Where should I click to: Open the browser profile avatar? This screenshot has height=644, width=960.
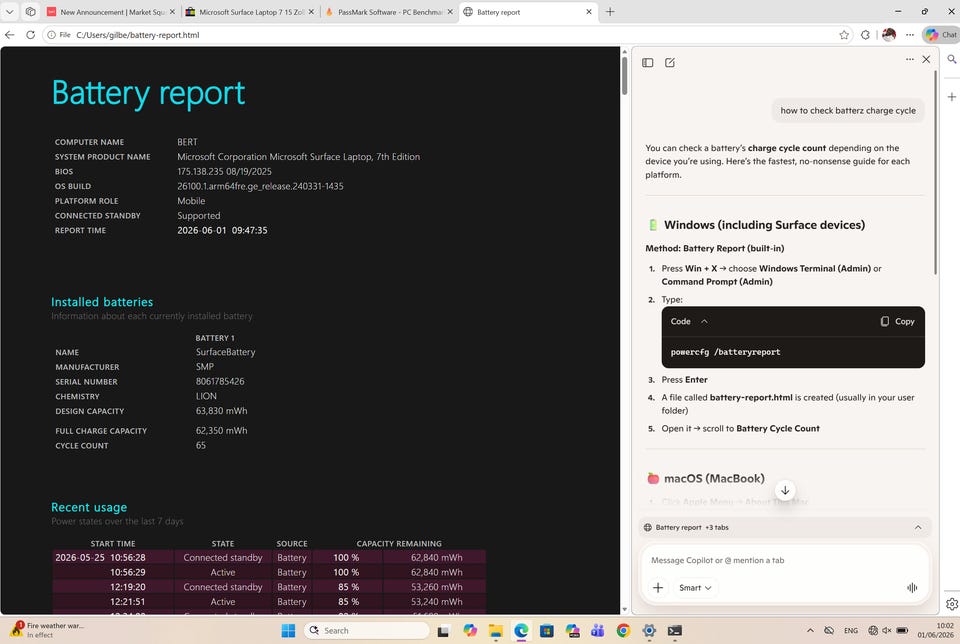pyautogui.click(x=889, y=35)
